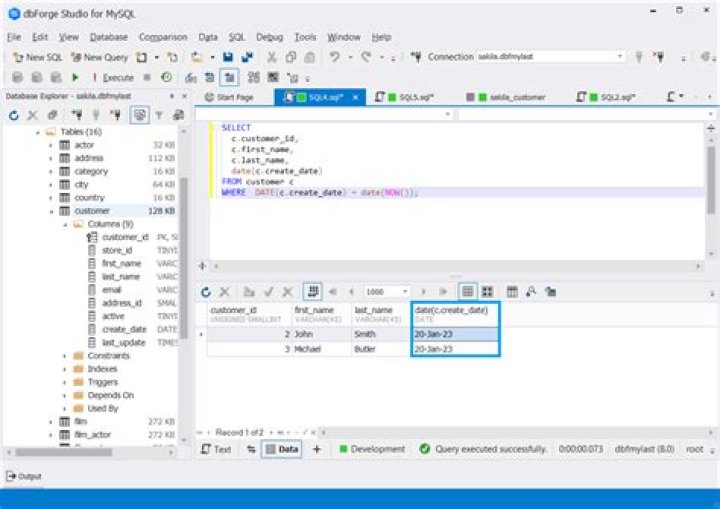This screenshot has height=509, width=720.
Task: Click the New SQL button
Action: click(x=38, y=57)
